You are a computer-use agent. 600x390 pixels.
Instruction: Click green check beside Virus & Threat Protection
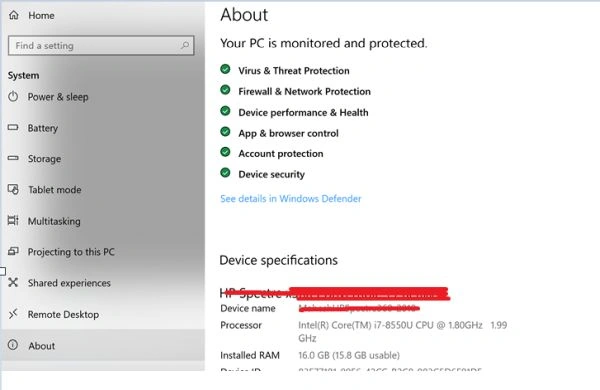pyautogui.click(x=225, y=69)
